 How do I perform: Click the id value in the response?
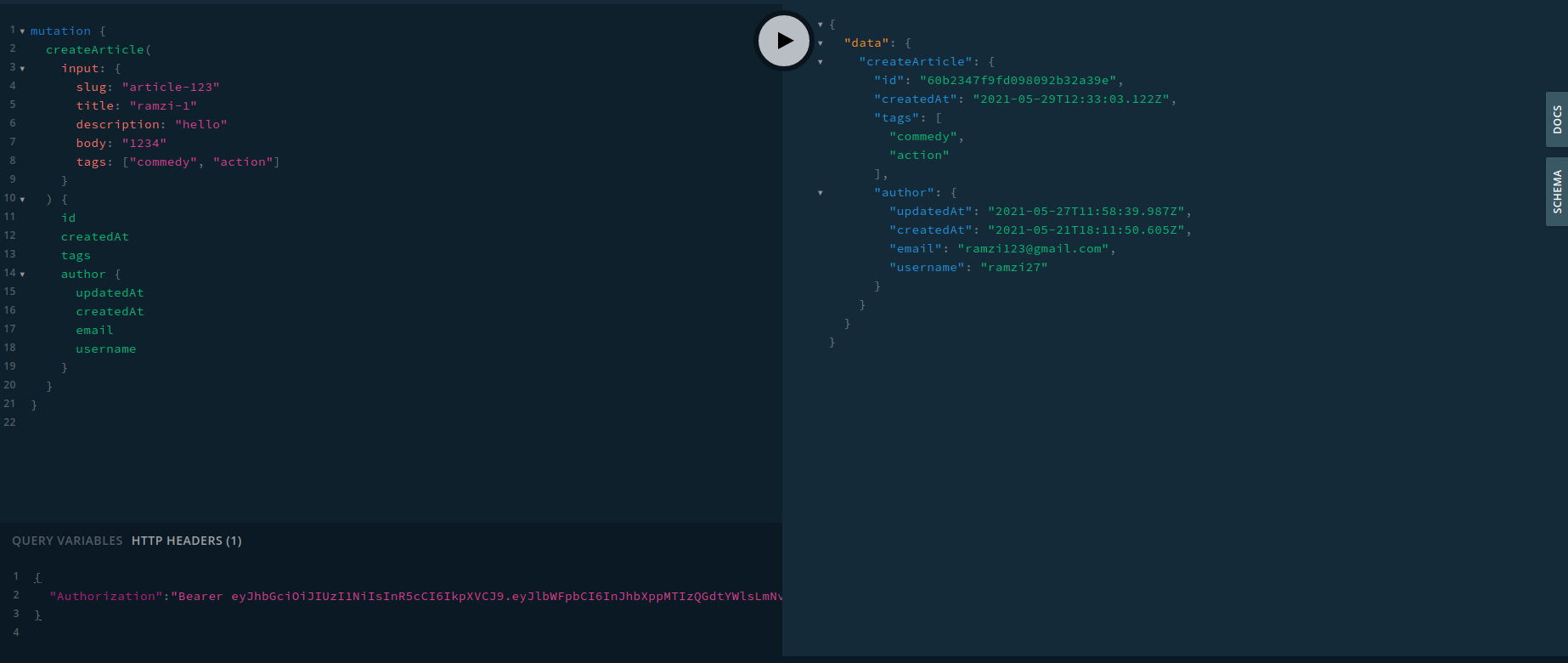pyautogui.click(x=1018, y=81)
